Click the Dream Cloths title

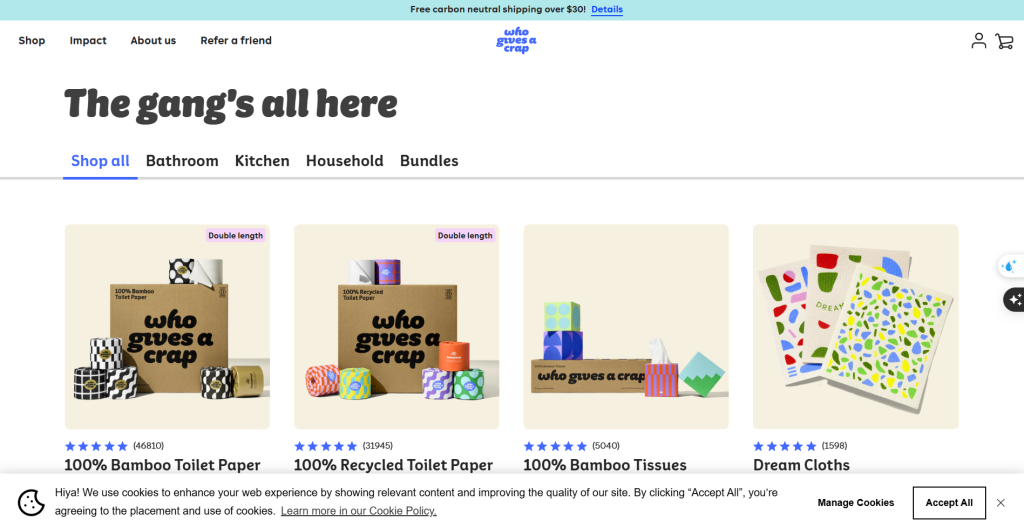[x=801, y=465]
